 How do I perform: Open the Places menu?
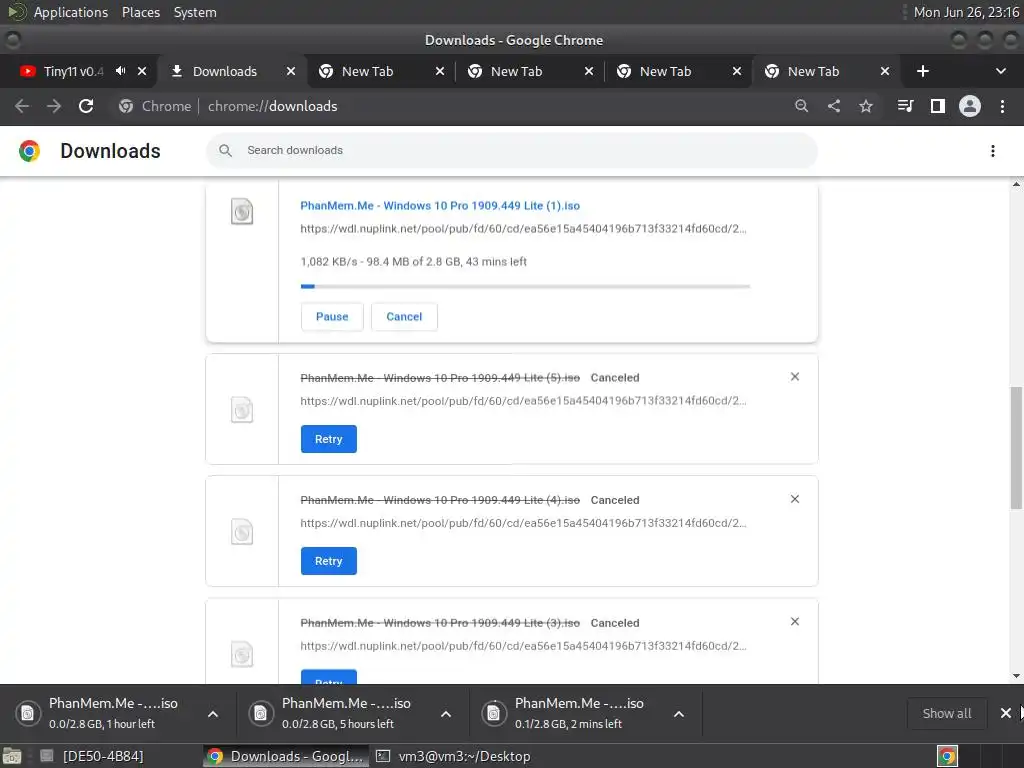(140, 12)
